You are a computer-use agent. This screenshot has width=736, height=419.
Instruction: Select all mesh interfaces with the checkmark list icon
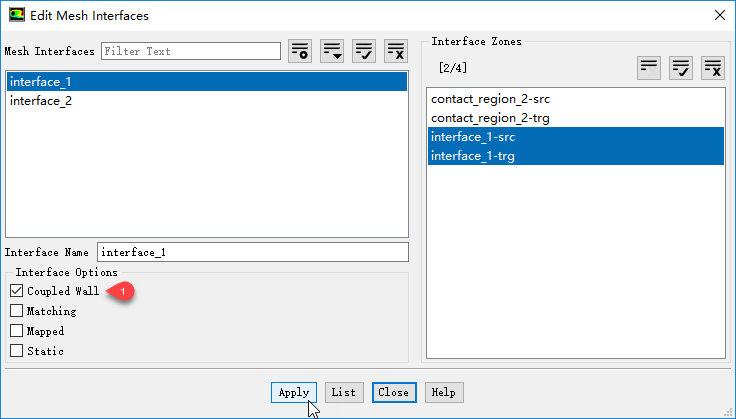pyautogui.click(x=364, y=52)
